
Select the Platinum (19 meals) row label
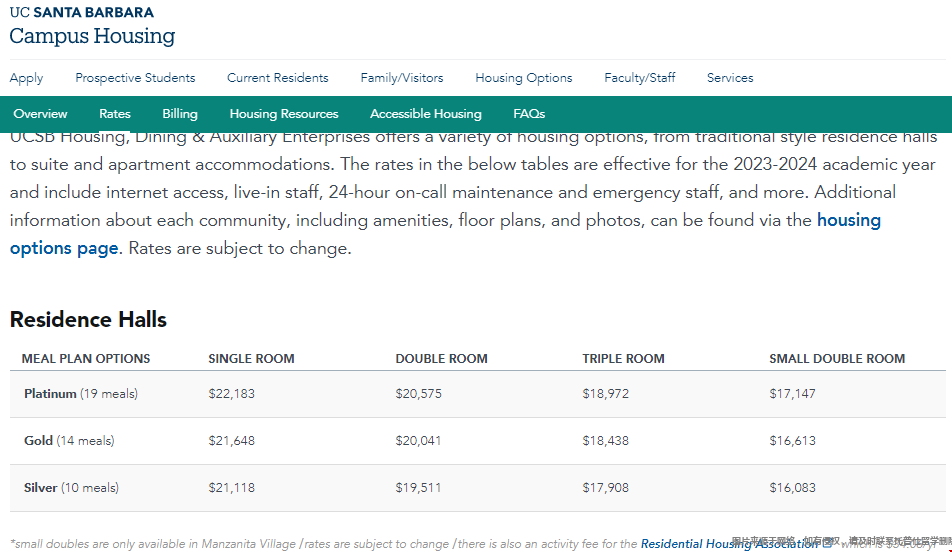[81, 394]
